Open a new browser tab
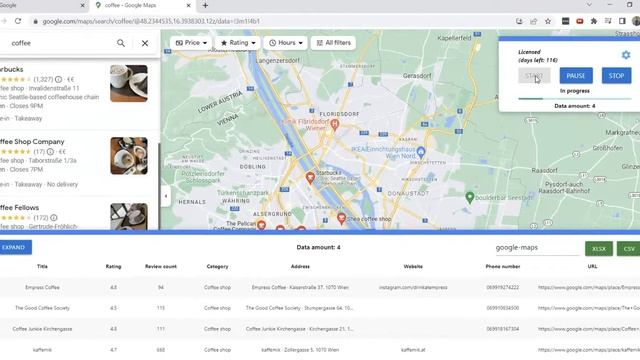 (205, 5)
